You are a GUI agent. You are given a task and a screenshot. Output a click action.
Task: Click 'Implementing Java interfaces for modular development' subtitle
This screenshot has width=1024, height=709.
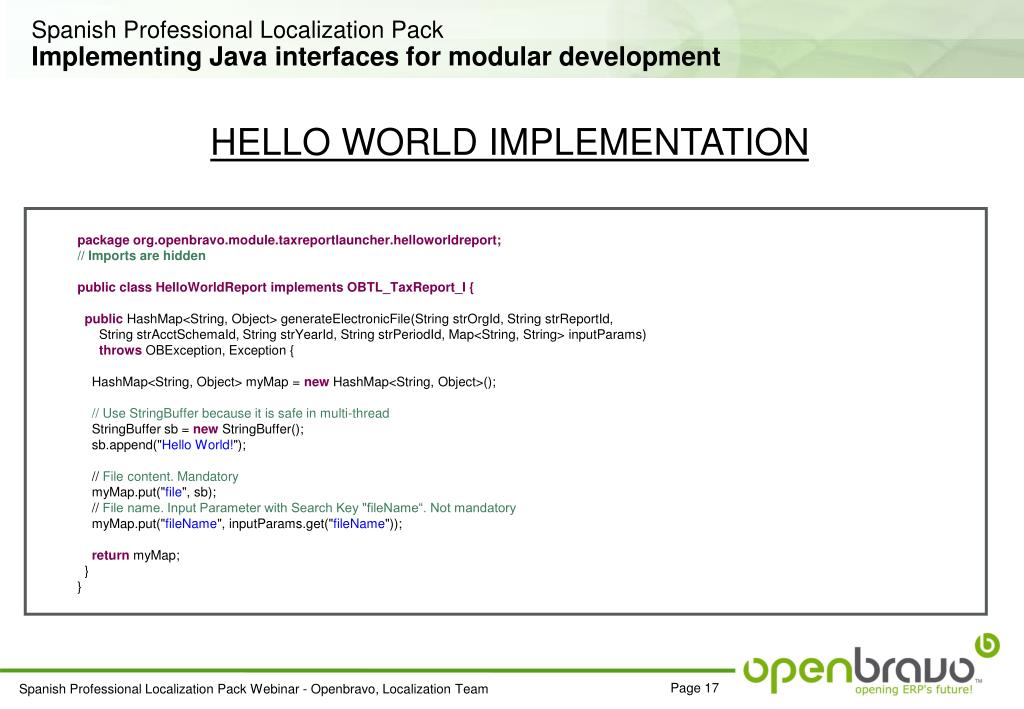(376, 57)
